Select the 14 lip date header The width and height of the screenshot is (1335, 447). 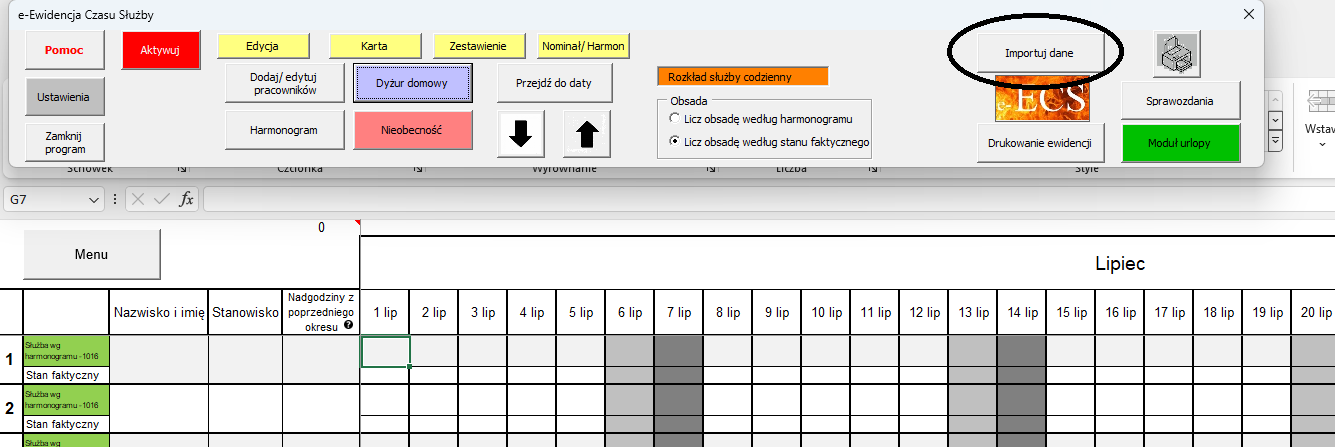1022,313
